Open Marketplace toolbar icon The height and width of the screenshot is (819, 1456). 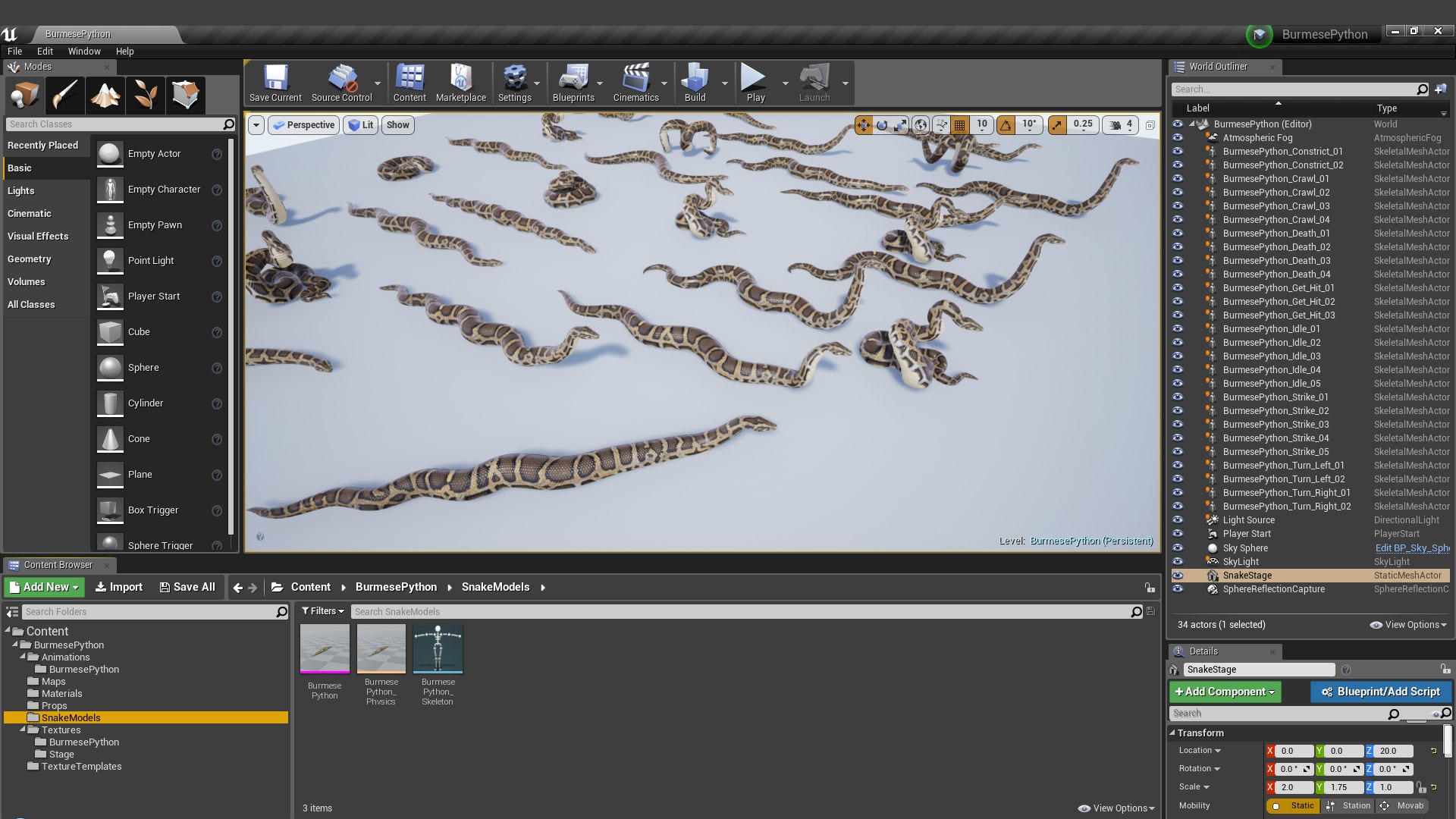461,83
